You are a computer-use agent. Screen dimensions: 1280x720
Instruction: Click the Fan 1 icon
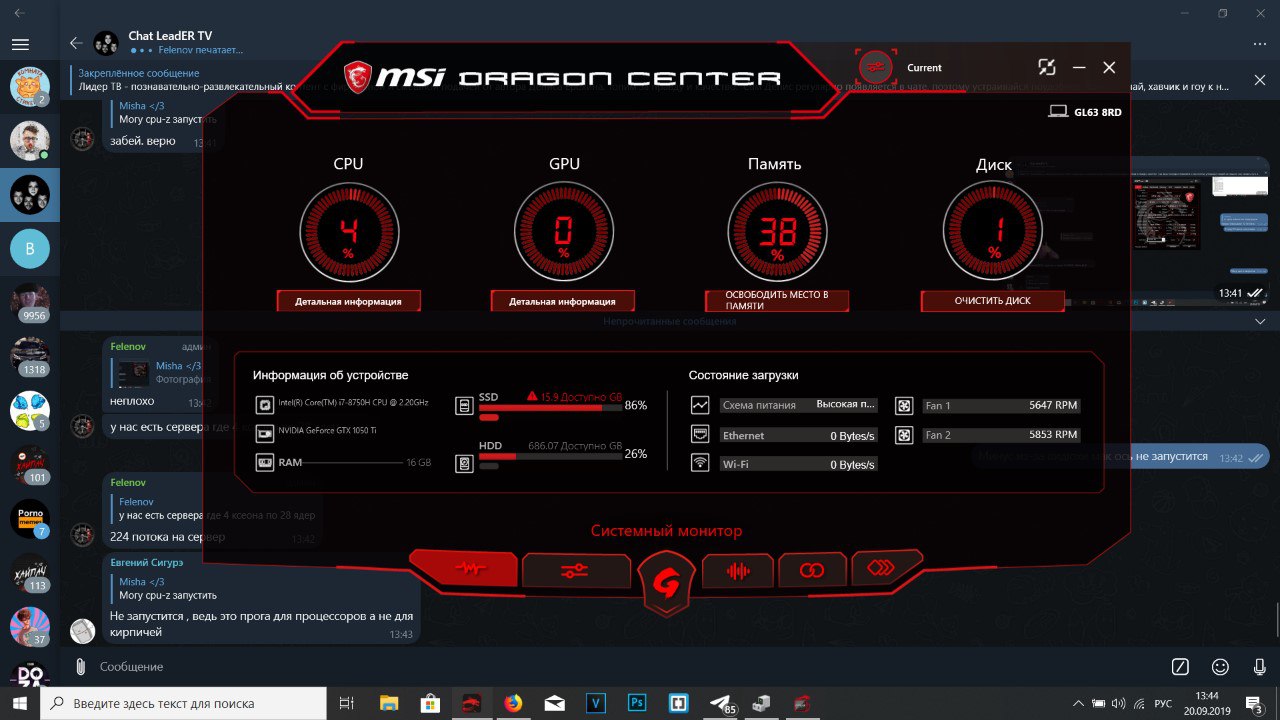(903, 406)
